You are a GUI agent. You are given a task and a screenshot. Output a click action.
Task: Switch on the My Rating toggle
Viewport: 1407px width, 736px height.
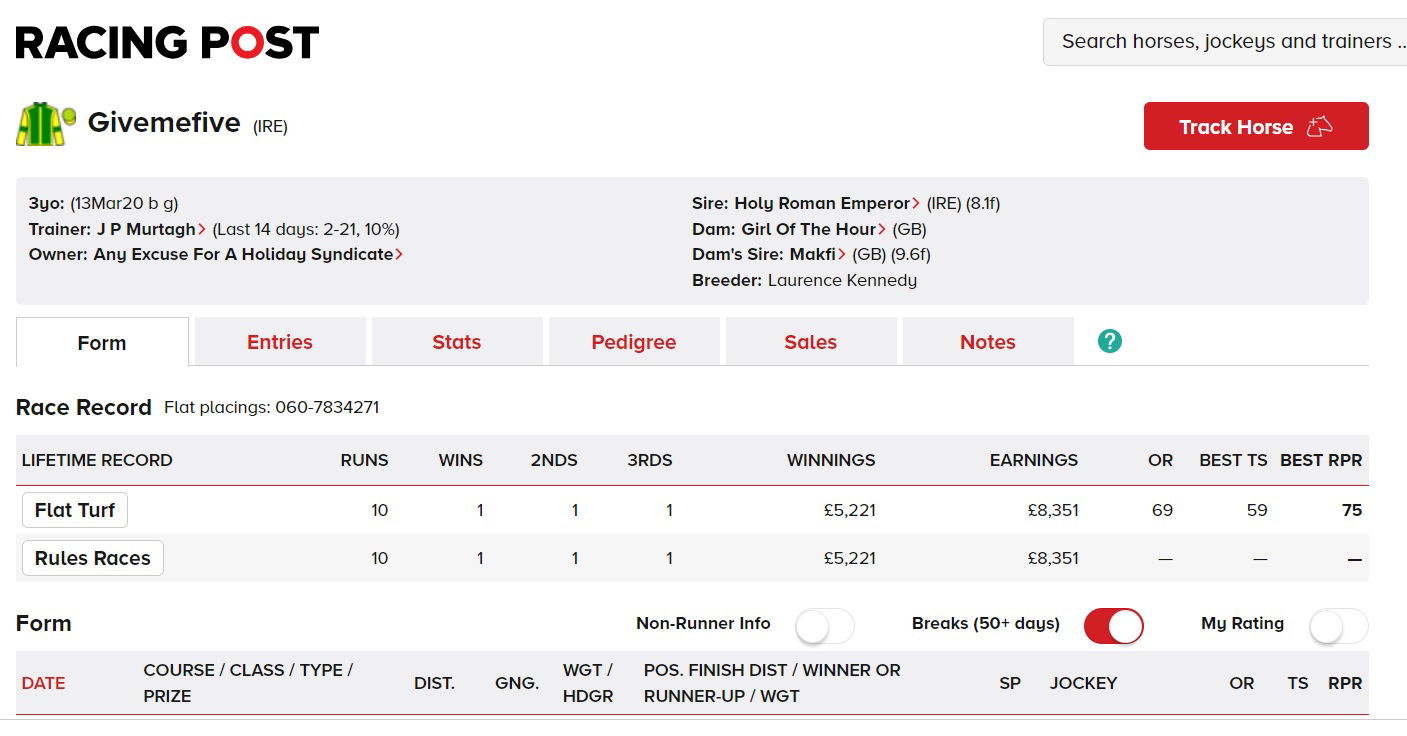click(x=1338, y=626)
